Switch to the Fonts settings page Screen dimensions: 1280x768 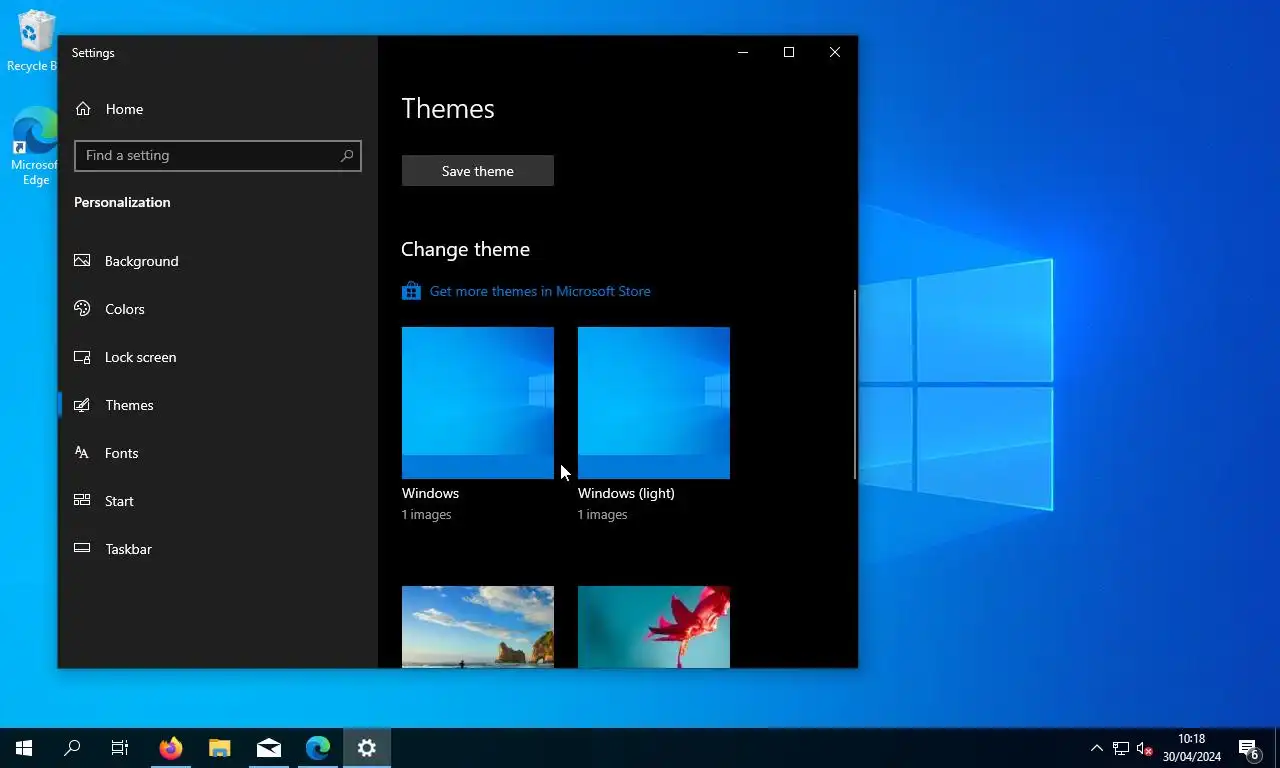click(218, 453)
